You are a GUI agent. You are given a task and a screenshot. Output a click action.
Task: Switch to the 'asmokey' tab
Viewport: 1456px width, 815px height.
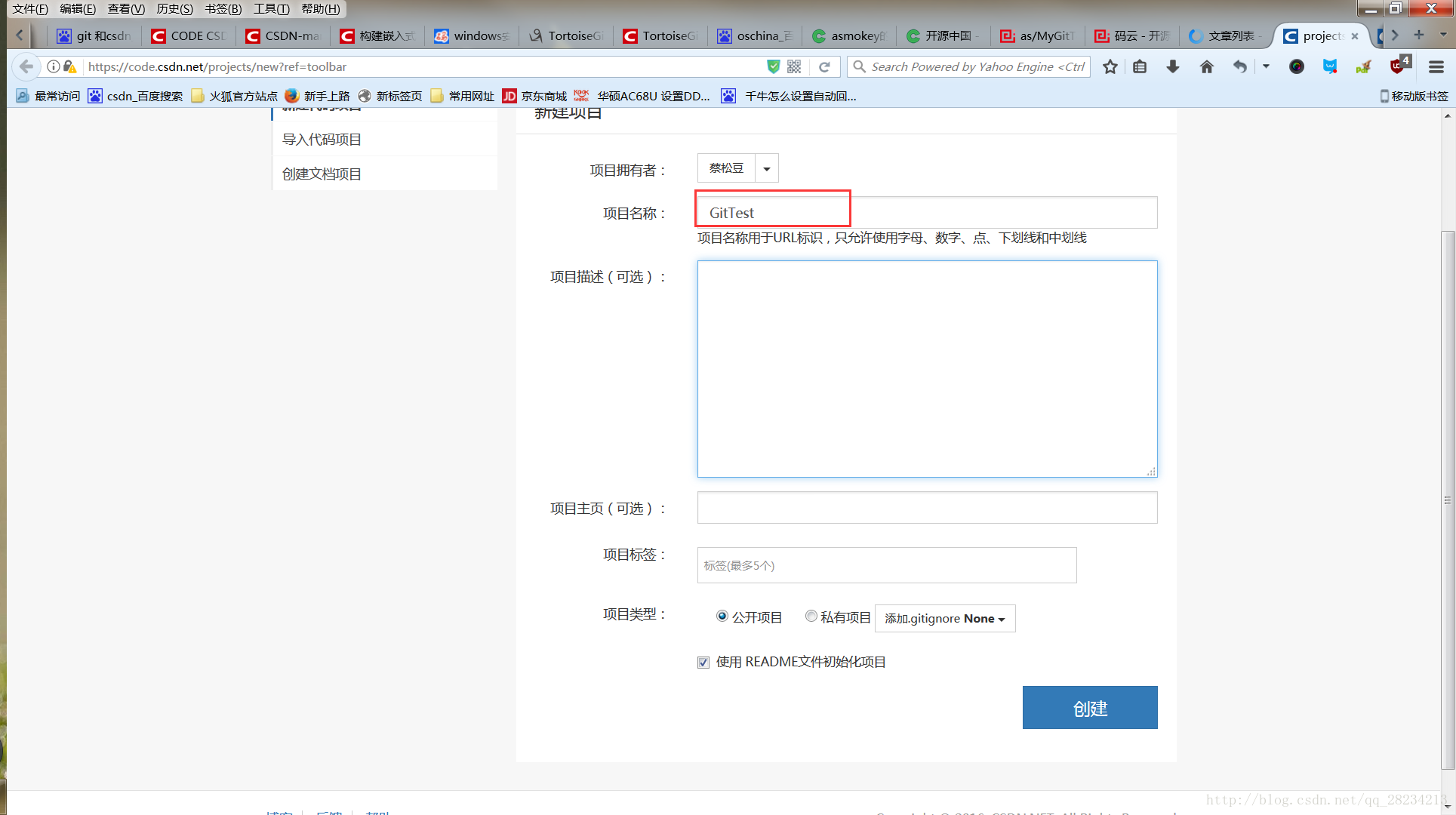click(x=849, y=35)
